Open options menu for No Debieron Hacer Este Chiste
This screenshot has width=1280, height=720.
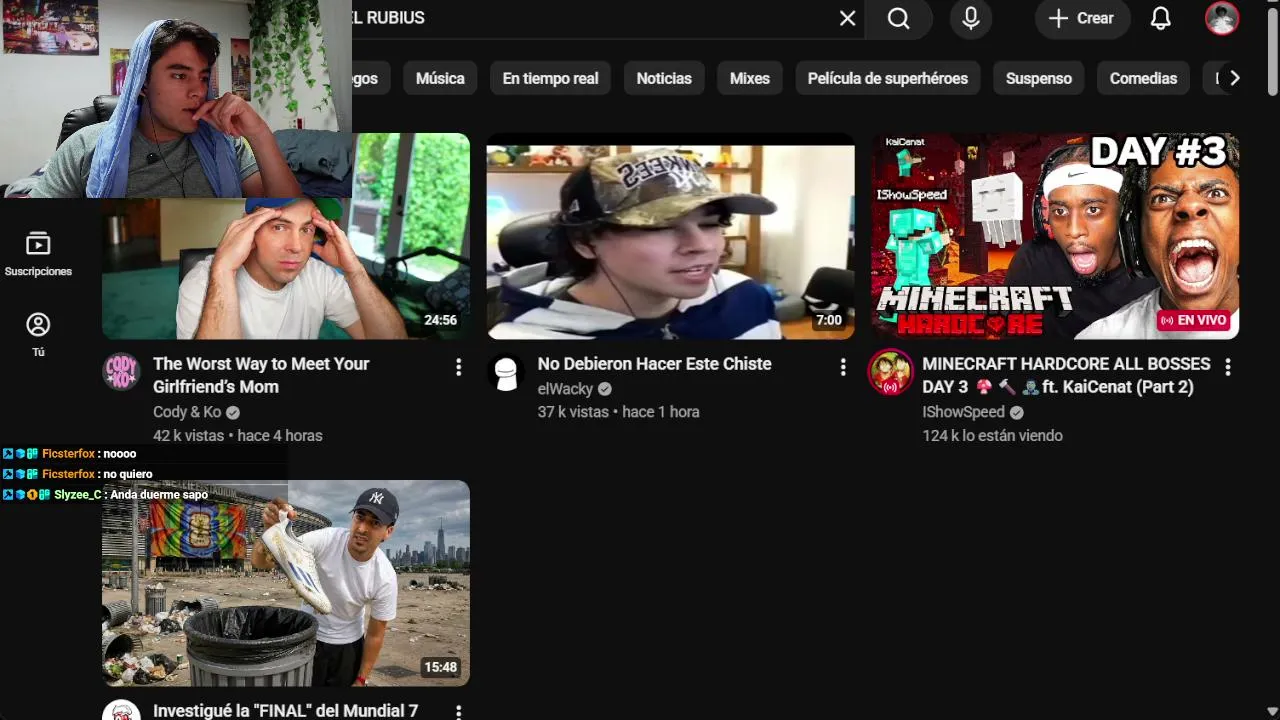(843, 367)
